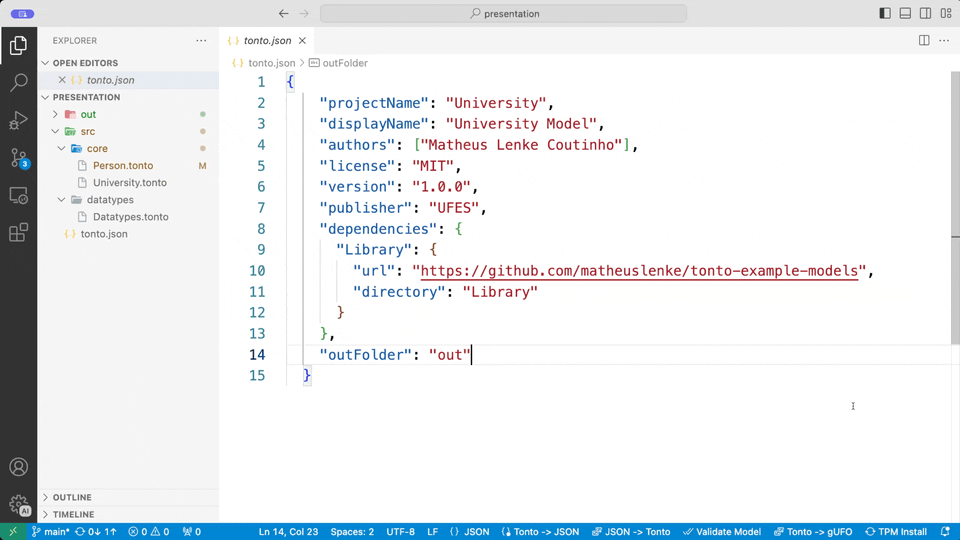Viewport: 960px width, 540px height.
Task: Change end of line sequence LF
Action: [x=432, y=531]
